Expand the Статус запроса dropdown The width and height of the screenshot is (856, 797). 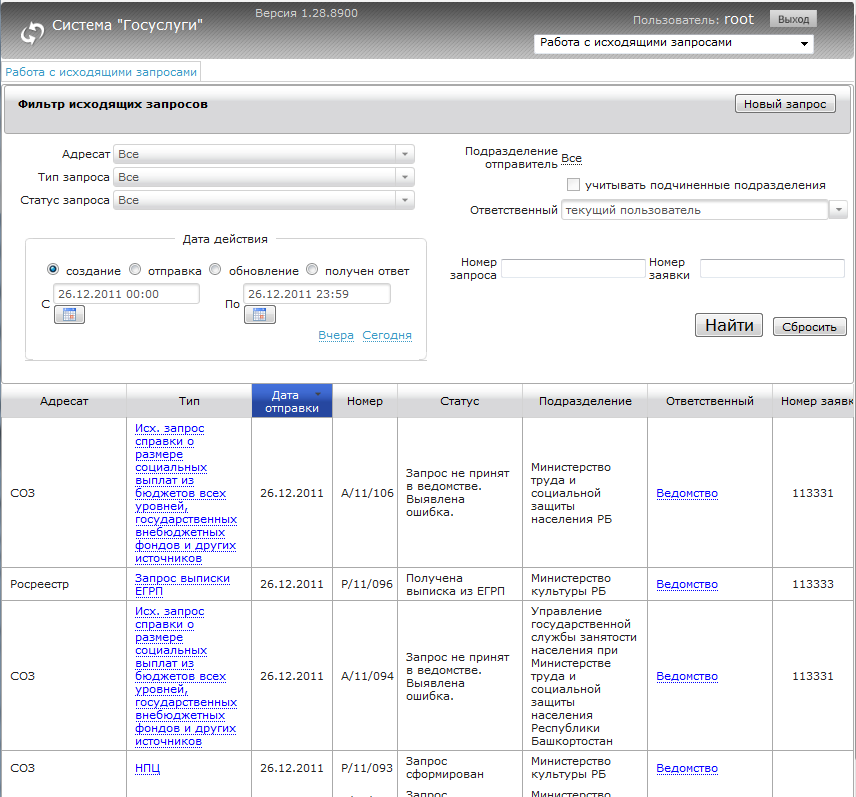(404, 200)
